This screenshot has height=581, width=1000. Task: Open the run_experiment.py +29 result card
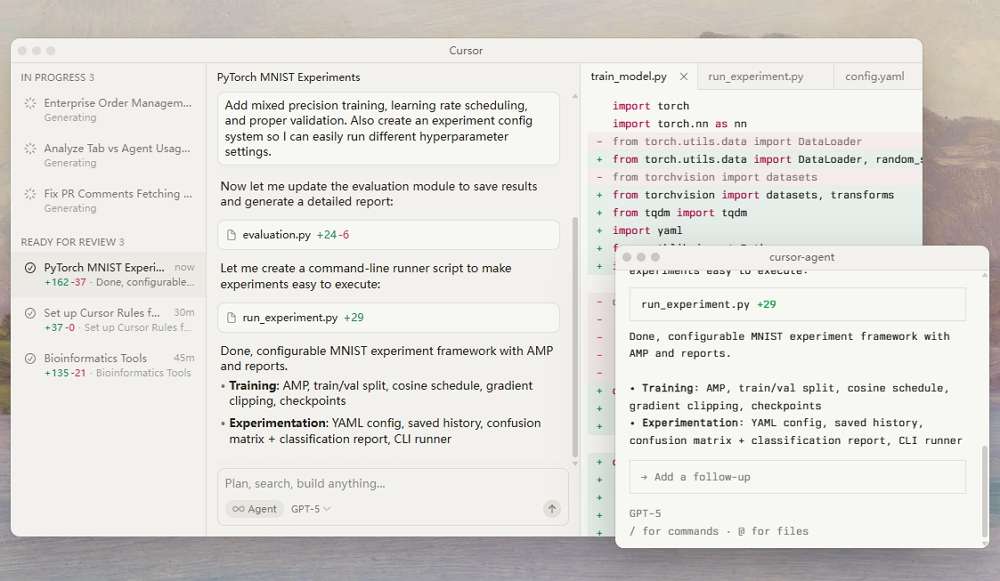[796, 302]
